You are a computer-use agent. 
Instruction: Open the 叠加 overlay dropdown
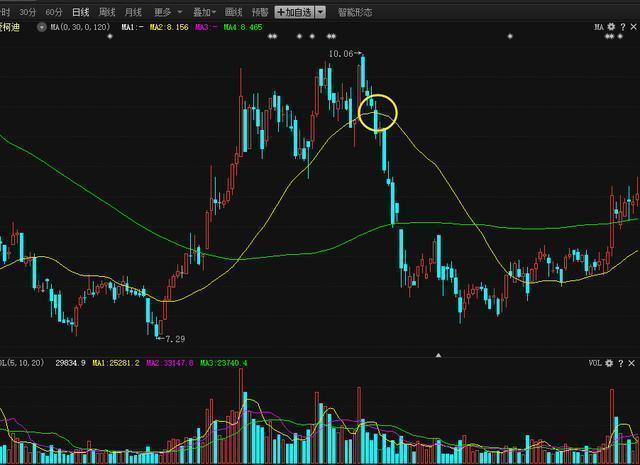click(x=203, y=12)
